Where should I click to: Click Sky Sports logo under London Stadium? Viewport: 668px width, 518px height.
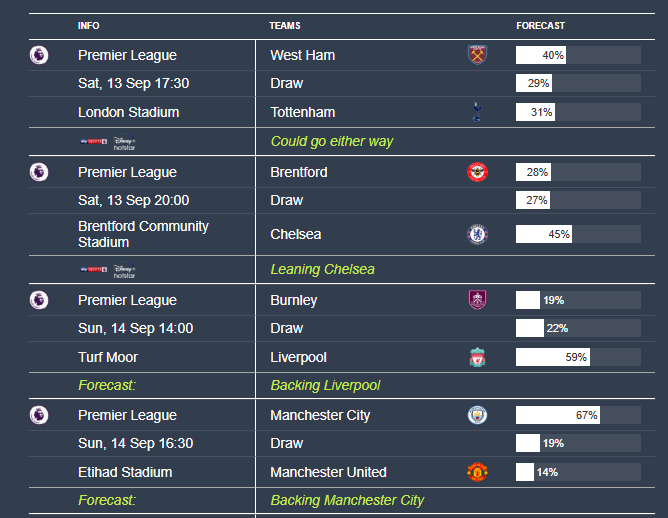point(94,141)
